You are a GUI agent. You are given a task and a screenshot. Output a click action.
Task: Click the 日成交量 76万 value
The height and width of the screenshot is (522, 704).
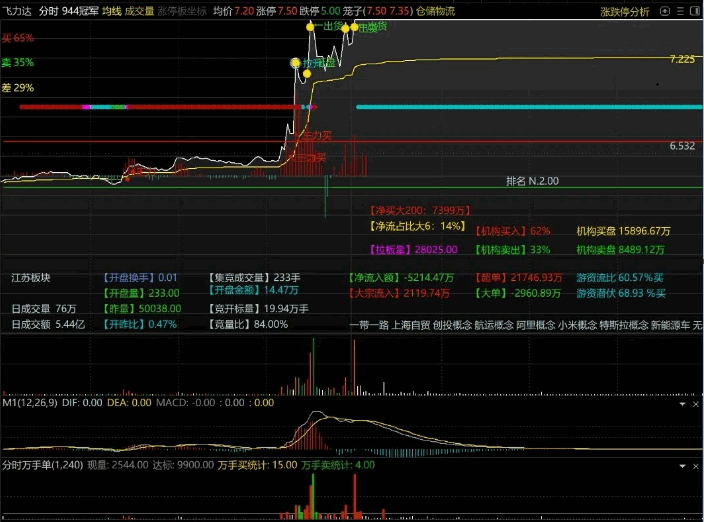click(x=44, y=308)
